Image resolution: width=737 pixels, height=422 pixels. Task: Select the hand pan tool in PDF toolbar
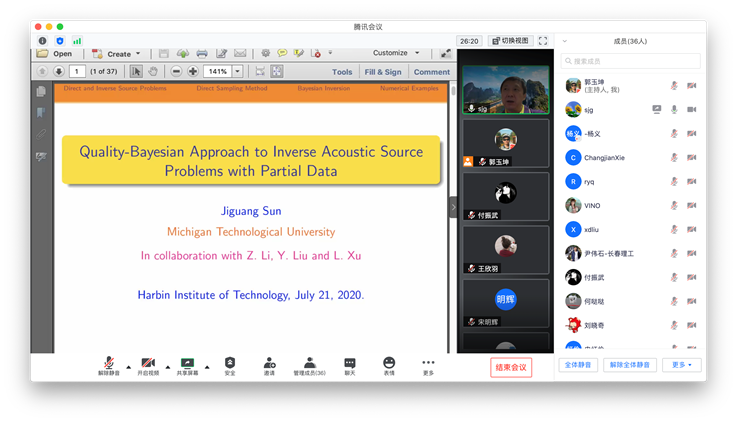153,72
